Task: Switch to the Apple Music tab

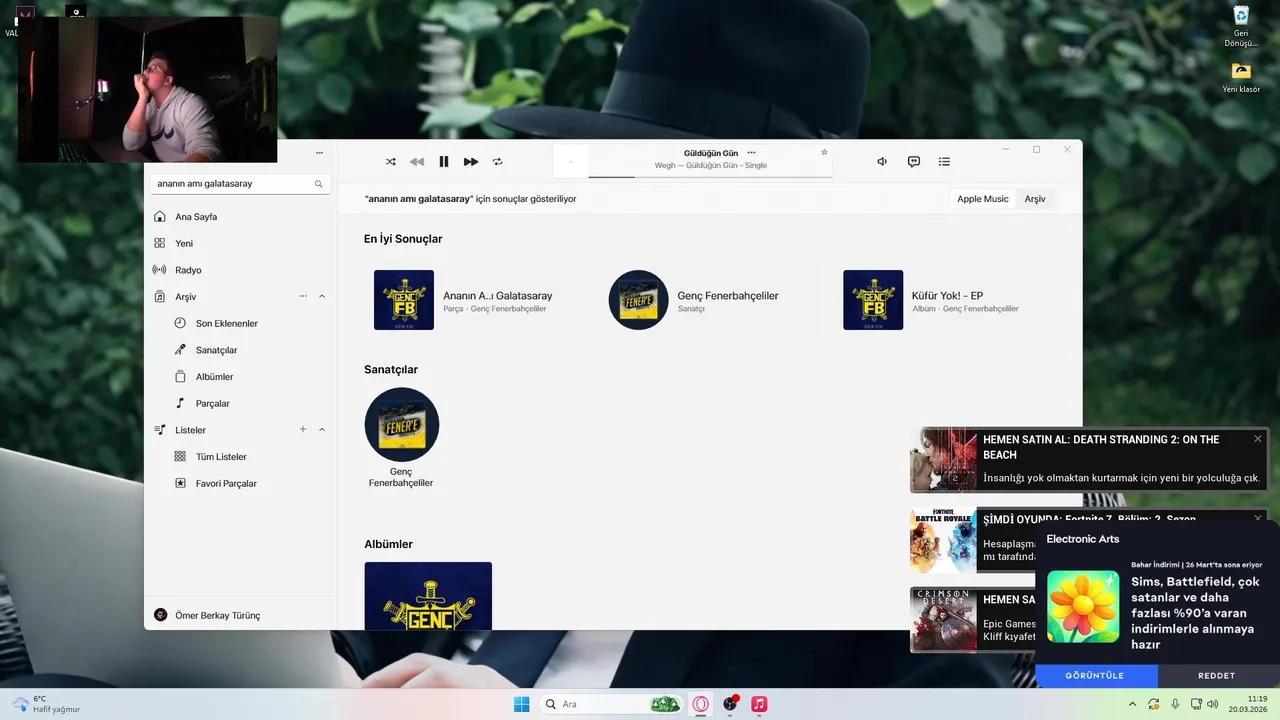Action: click(983, 198)
